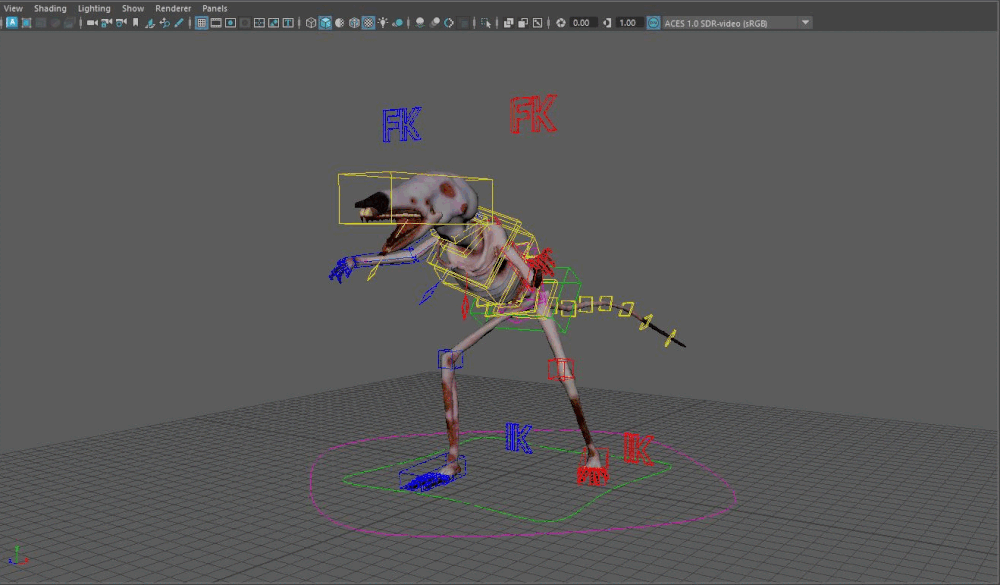Select the yellow head box control
The width and height of the screenshot is (1000, 585).
pos(415,198)
